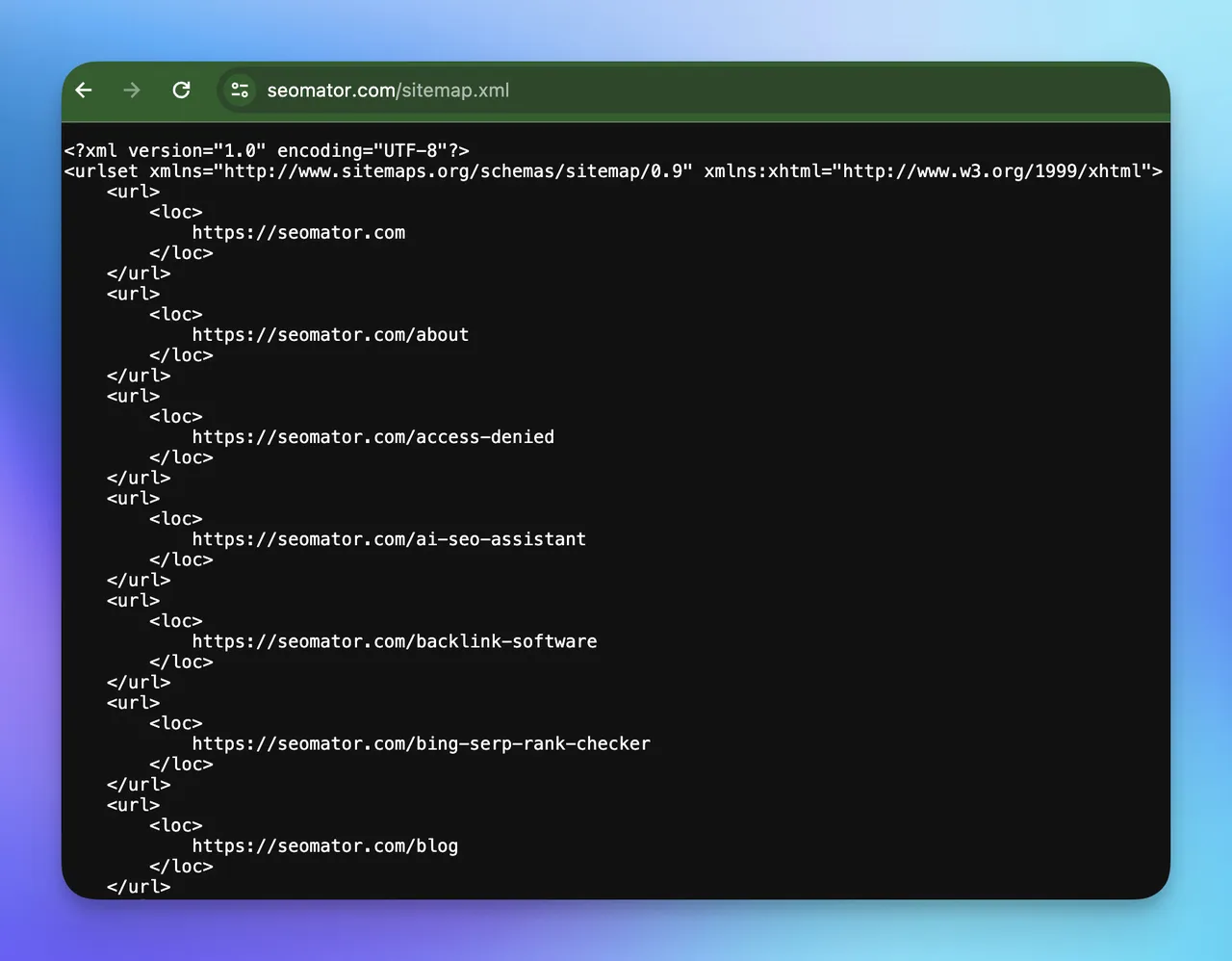1232x961 pixels.
Task: Reload the sitemap page
Action: click(x=181, y=90)
